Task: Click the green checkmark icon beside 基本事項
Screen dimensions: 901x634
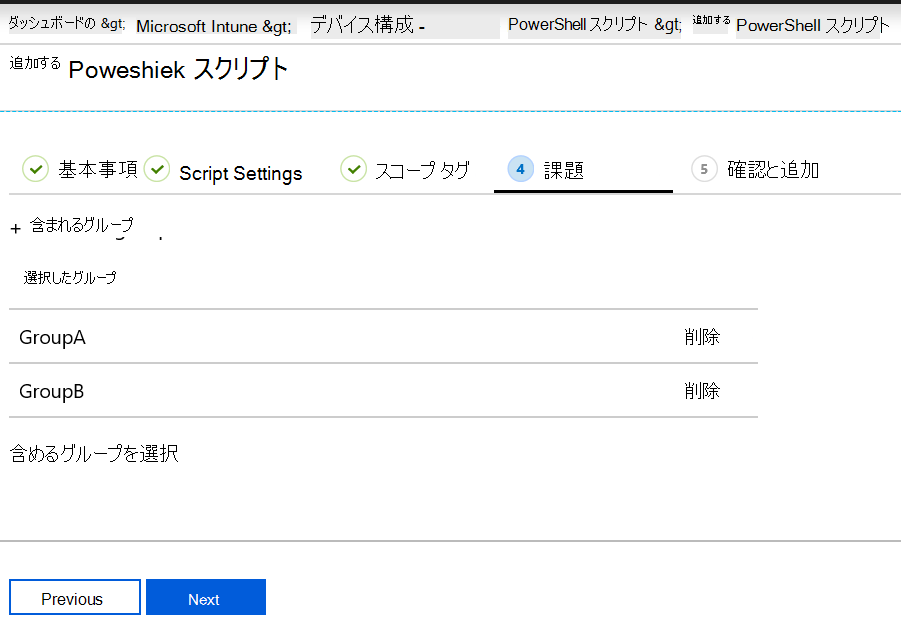Action: tap(36, 169)
